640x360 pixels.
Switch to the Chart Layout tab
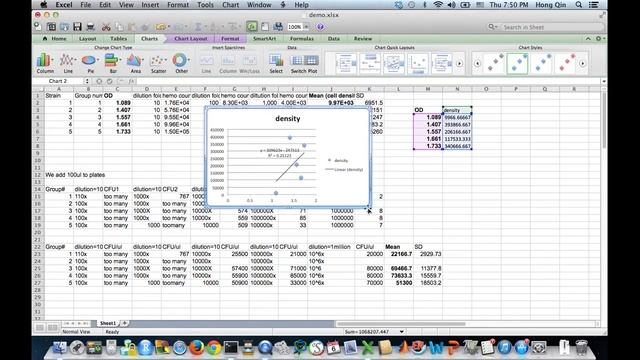click(x=191, y=38)
